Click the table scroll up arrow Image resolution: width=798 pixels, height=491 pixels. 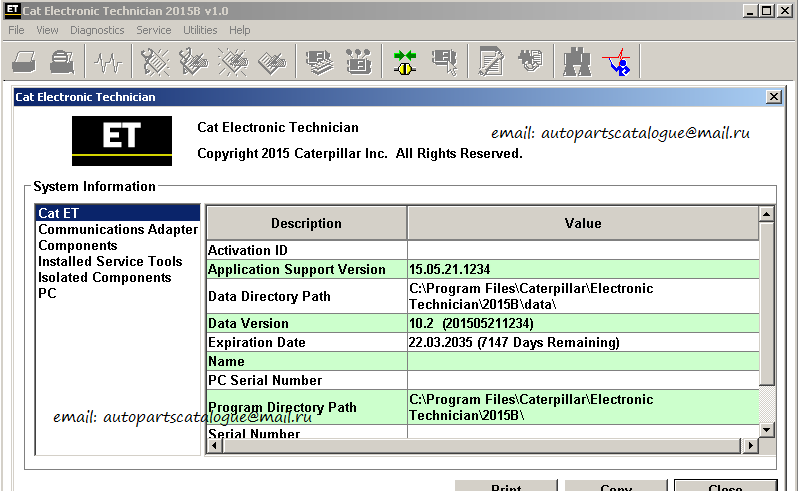click(766, 214)
